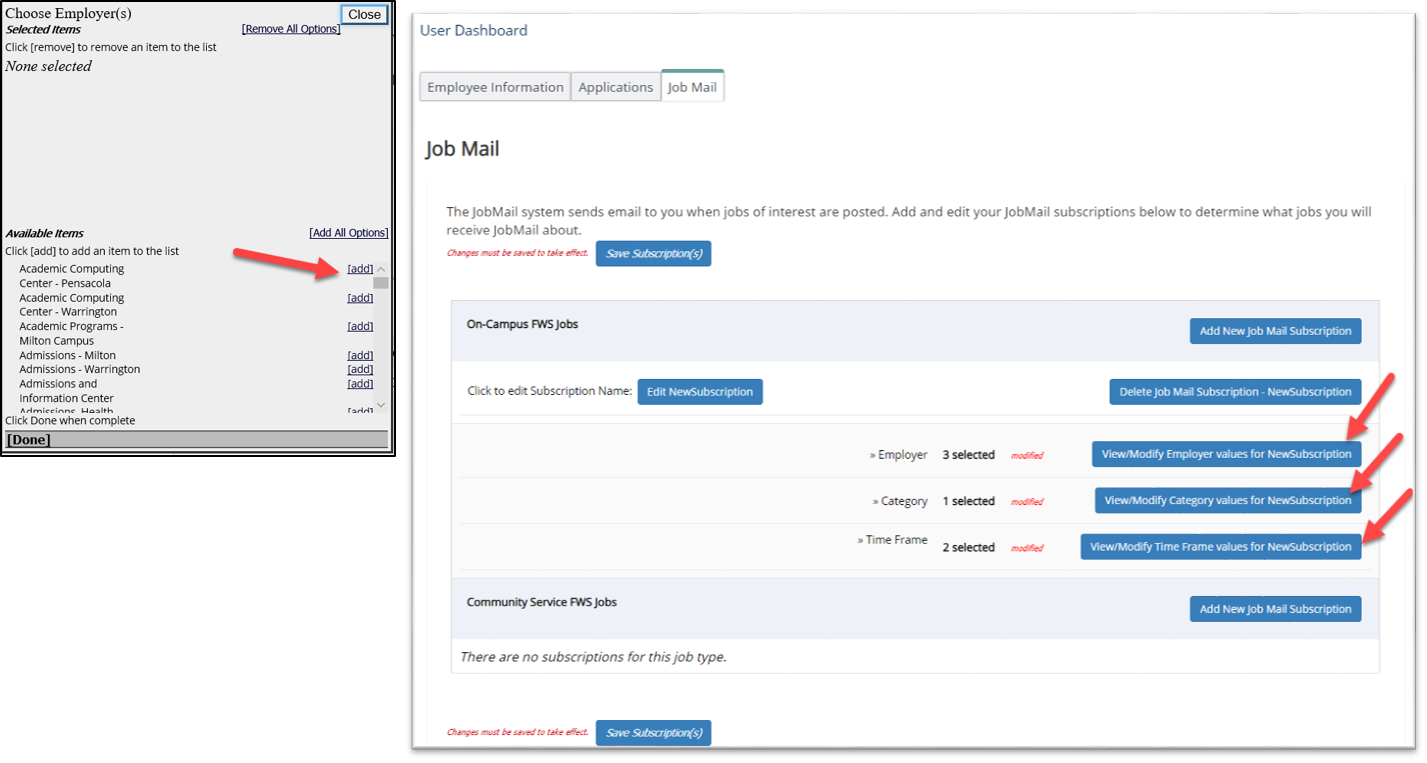This screenshot has height=763, width=1427.
Task: Close the Choose Employer(s) dialog
Action: point(364,14)
